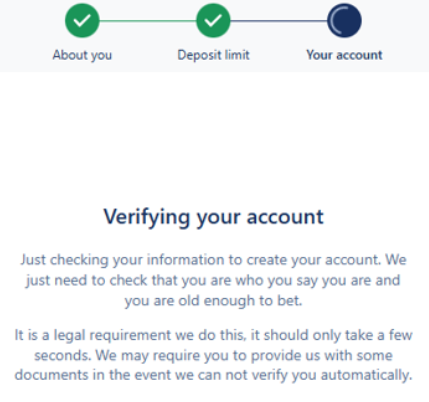Click the words create your account
Viewport: 429px width, 402px height.
[313, 260]
